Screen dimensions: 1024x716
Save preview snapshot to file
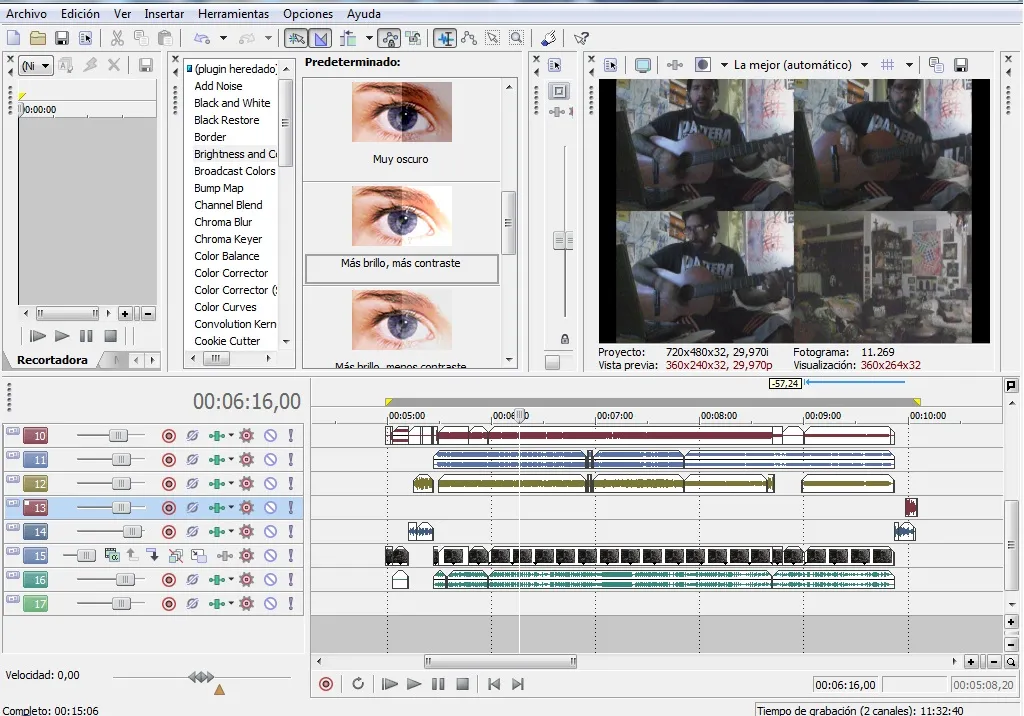point(961,65)
